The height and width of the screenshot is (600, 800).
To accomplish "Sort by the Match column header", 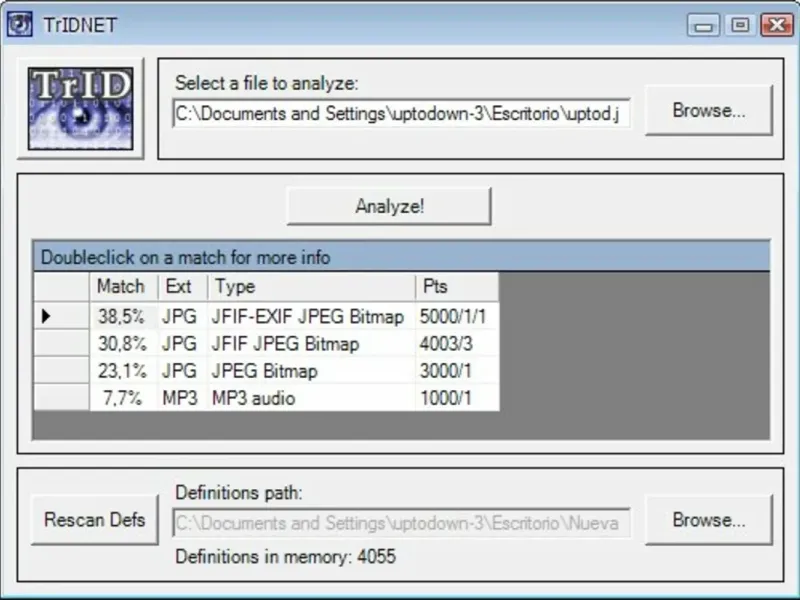I will pos(123,286).
